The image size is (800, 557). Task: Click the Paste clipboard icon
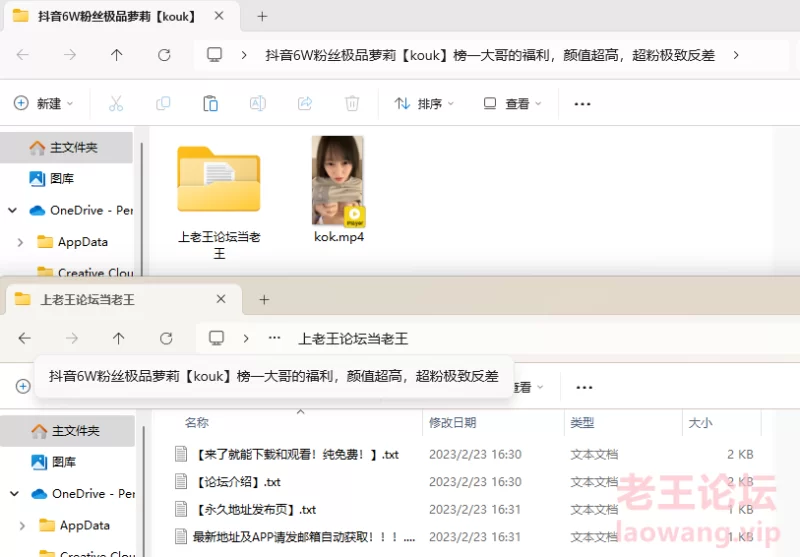[x=210, y=103]
